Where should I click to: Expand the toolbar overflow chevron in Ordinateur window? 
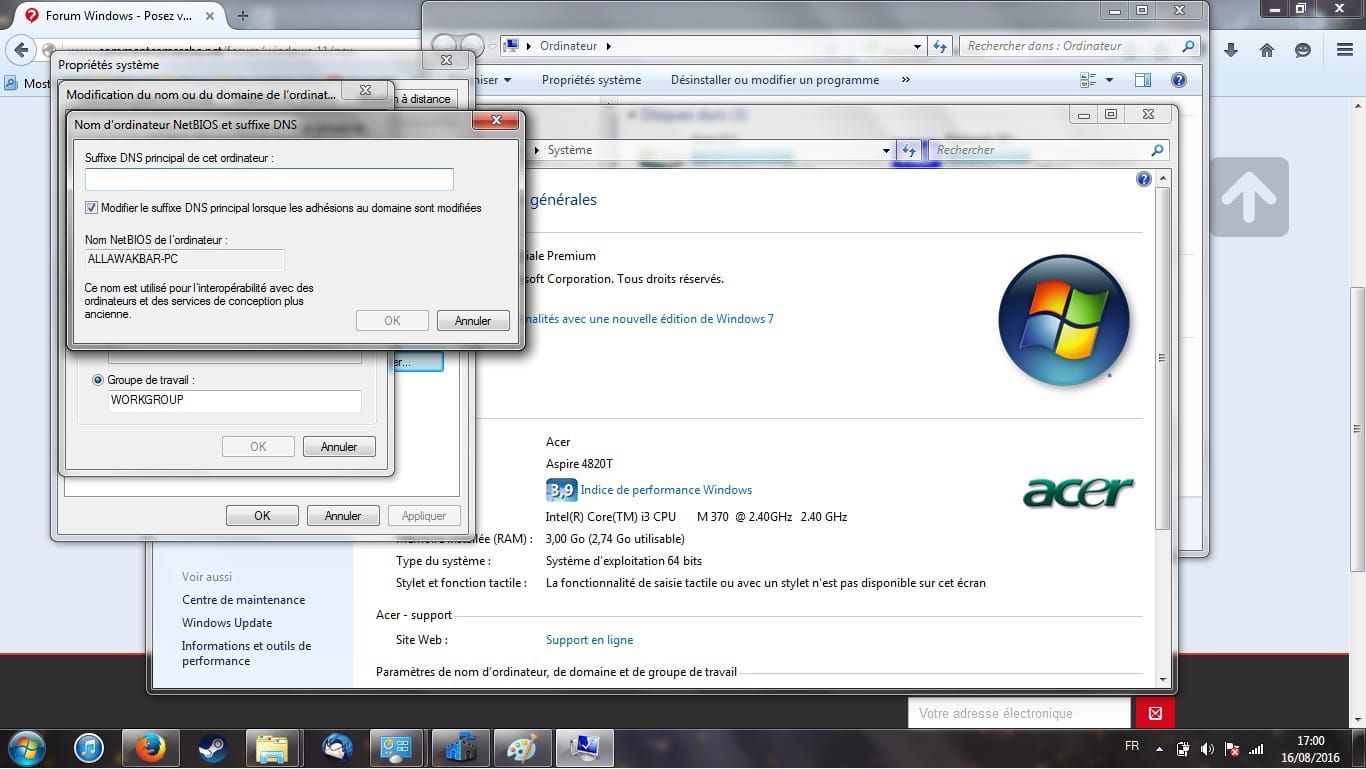(x=905, y=80)
